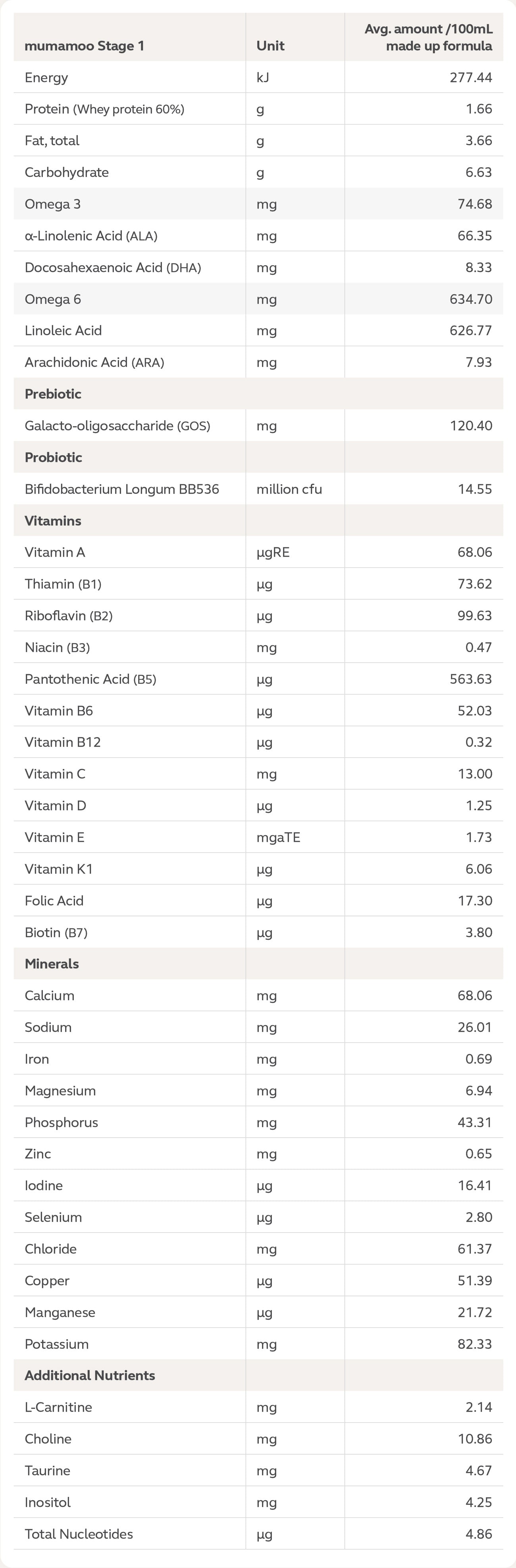Select the Vitamin A label
The image size is (516, 1568).
pos(55,553)
